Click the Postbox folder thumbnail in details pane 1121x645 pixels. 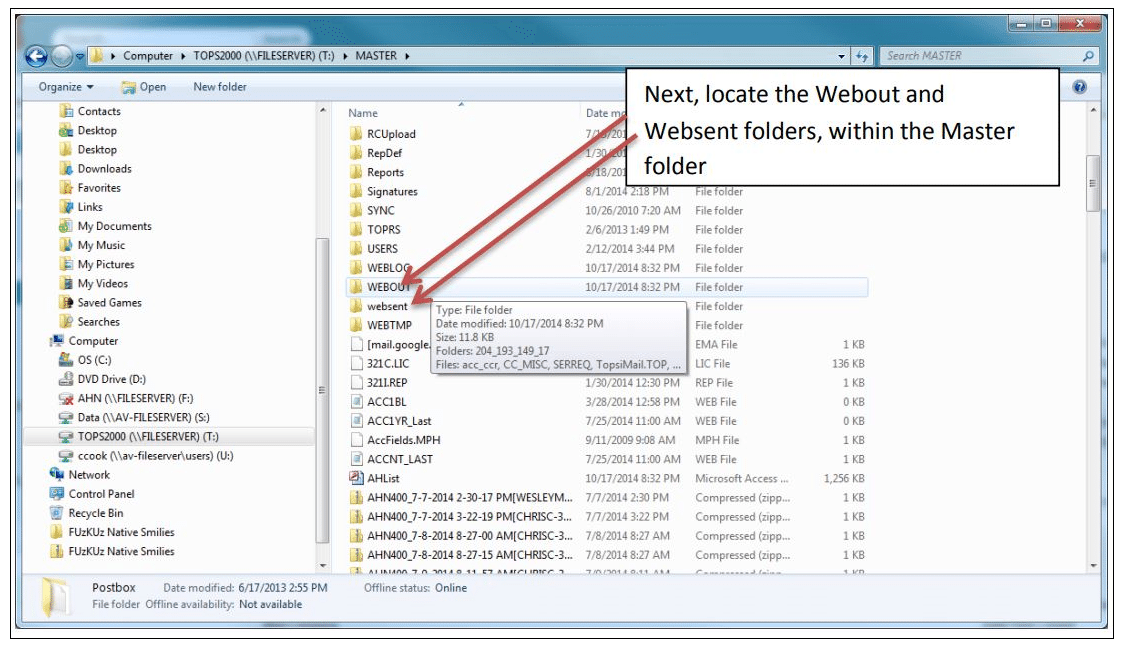point(55,596)
